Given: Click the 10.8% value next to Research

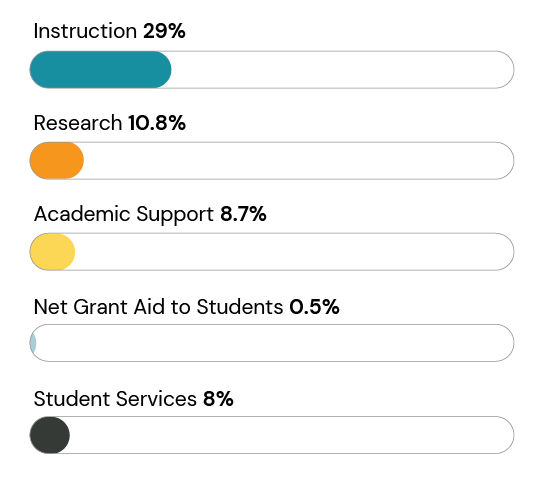Looking at the screenshot, I should pyautogui.click(x=157, y=123).
